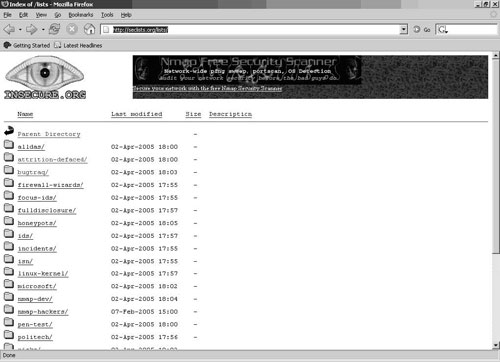Reload the page with the refresh icon
Image resolution: width=500 pixels, height=362 pixels.
[x=54, y=29]
